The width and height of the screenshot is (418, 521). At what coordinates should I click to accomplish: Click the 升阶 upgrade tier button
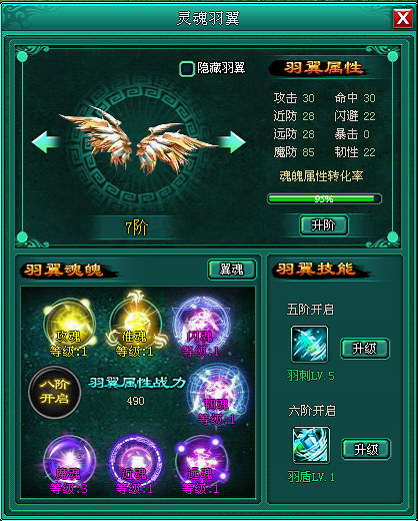point(324,225)
